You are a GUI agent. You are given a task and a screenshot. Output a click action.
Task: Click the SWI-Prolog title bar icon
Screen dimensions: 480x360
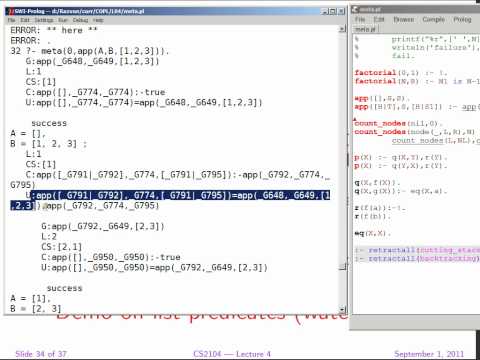[x=11, y=11]
